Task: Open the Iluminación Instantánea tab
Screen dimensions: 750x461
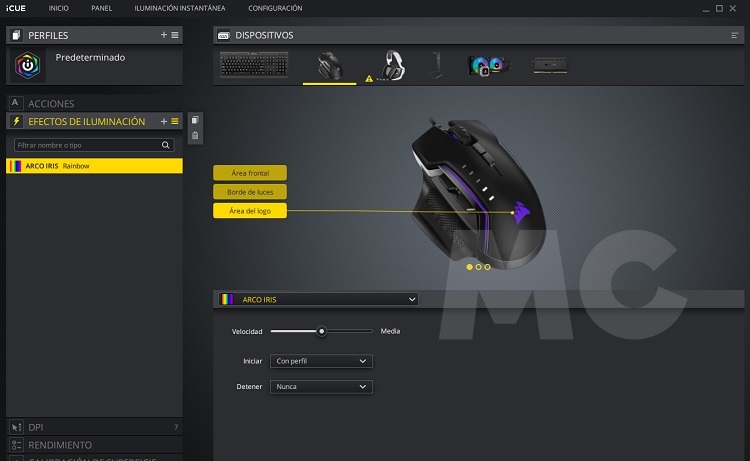Action: coord(180,8)
